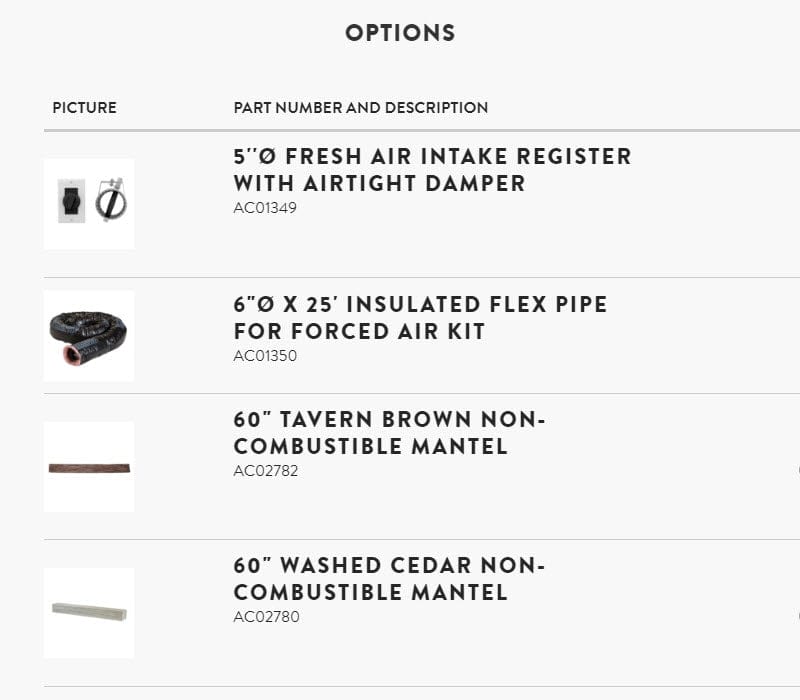Open the 5"Ø Fresh Air Intake Register title
The image size is (800, 700).
tap(432, 170)
